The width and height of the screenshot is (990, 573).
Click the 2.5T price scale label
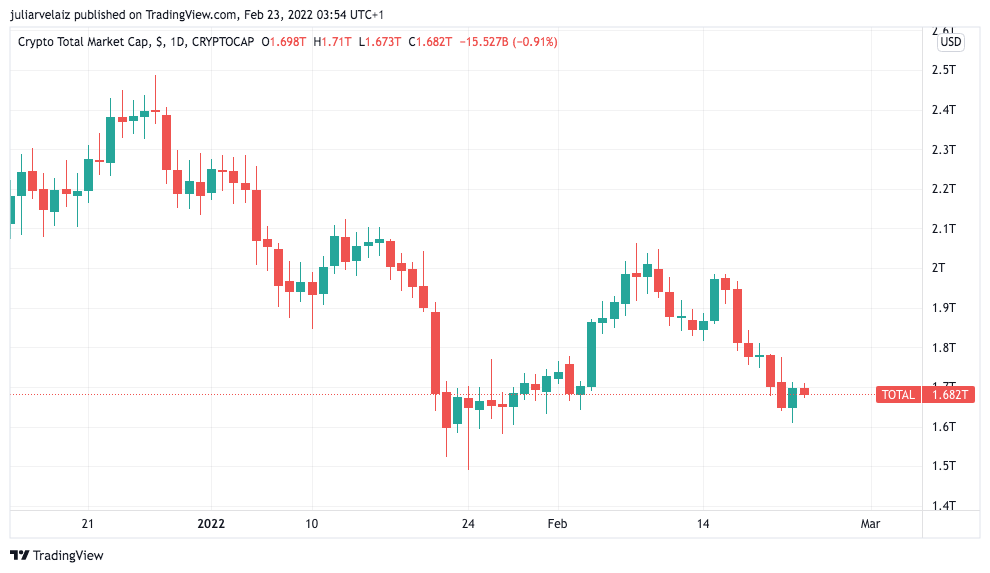coord(944,70)
